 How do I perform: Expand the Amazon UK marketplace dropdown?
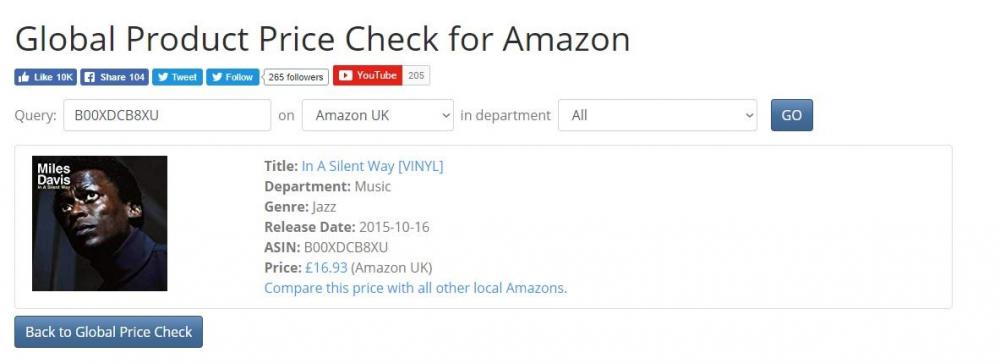tap(378, 115)
